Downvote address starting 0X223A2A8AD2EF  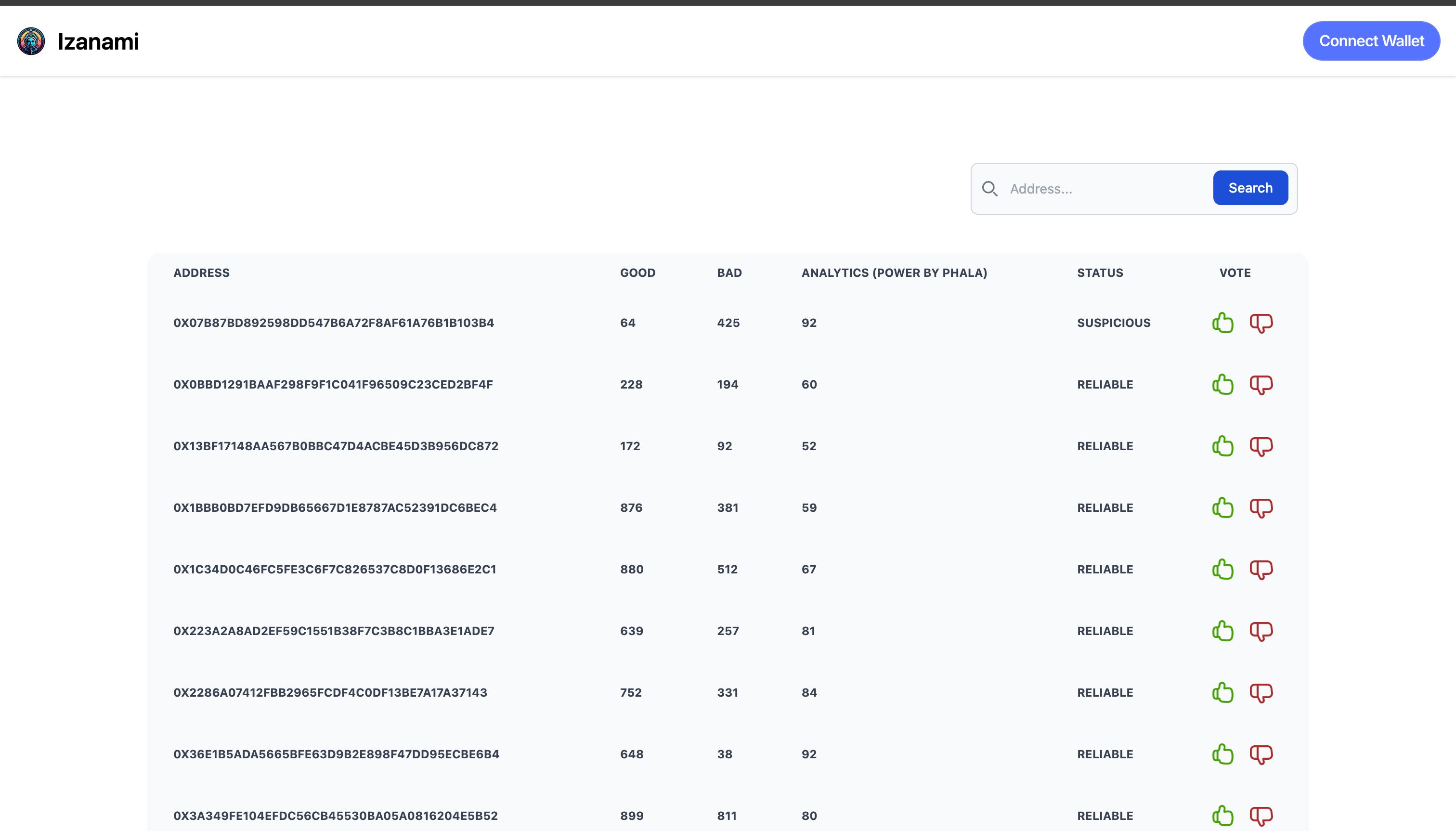coord(1261,632)
